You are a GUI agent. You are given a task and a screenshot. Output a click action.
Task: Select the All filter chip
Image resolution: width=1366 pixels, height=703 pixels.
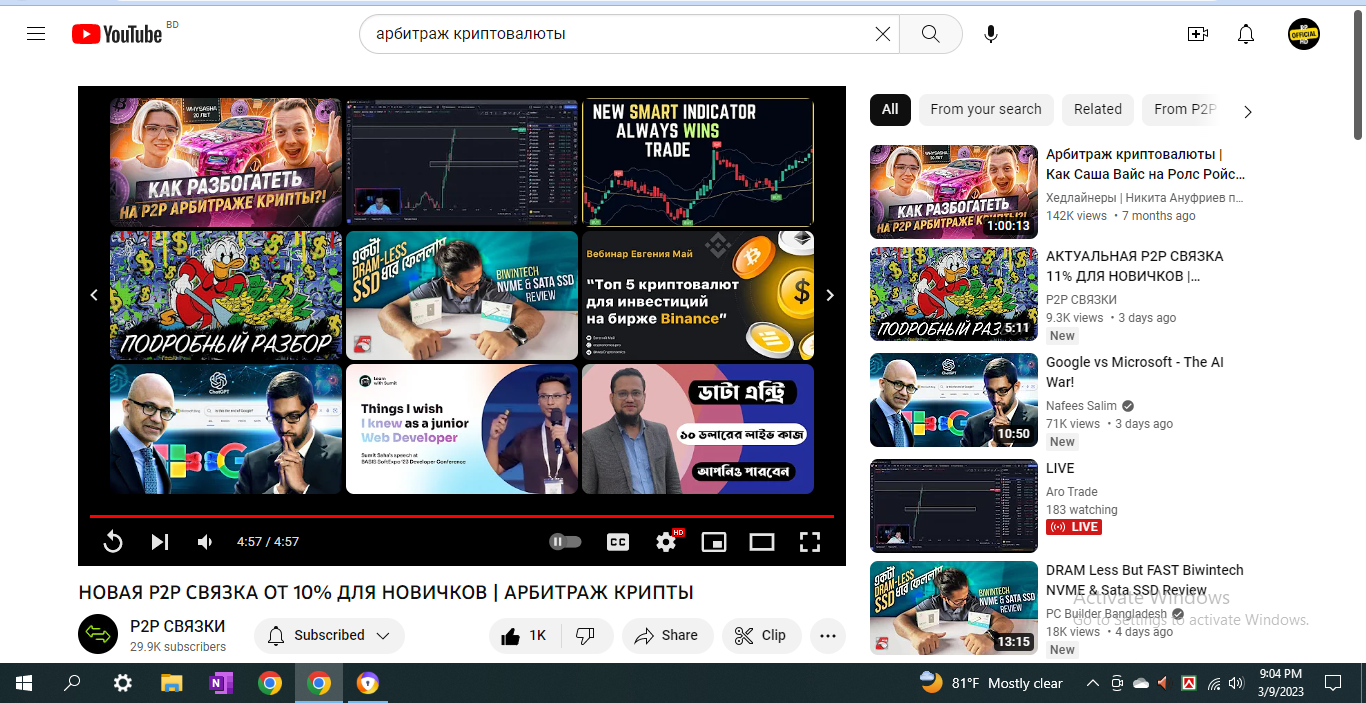(x=890, y=109)
